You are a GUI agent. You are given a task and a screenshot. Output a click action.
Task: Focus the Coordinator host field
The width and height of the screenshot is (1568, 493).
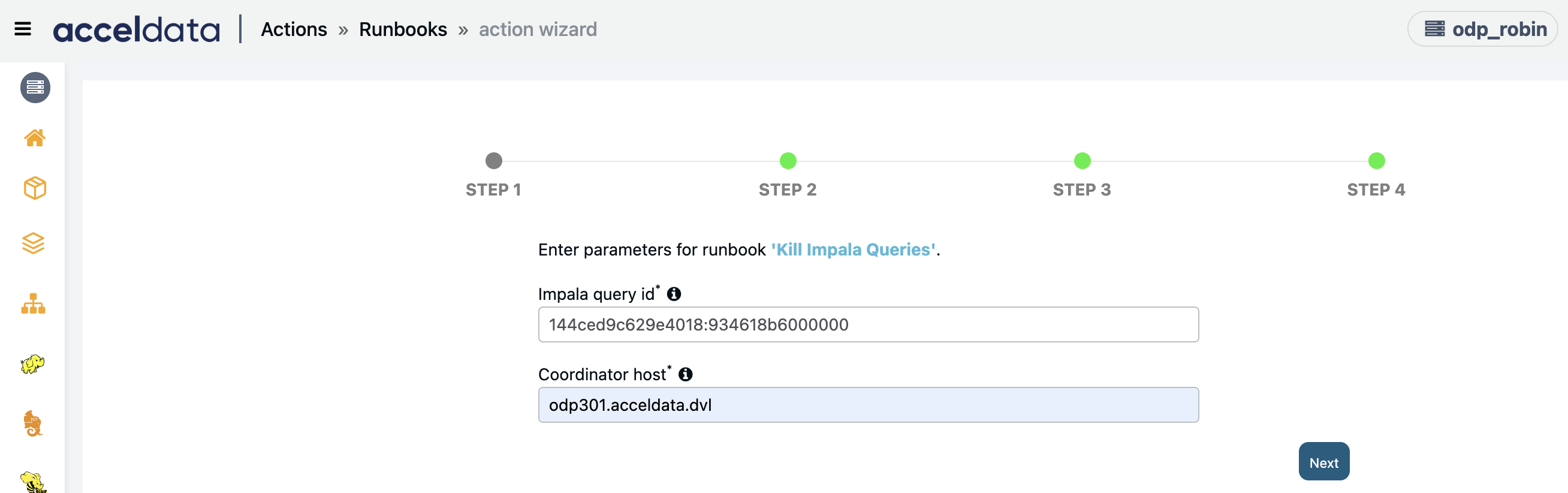(x=868, y=405)
